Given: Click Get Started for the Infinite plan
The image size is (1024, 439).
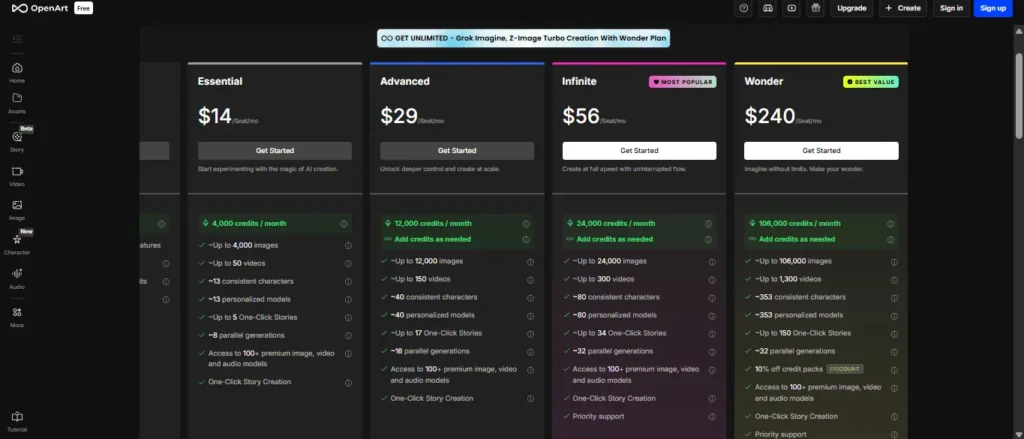Looking at the screenshot, I should (639, 151).
